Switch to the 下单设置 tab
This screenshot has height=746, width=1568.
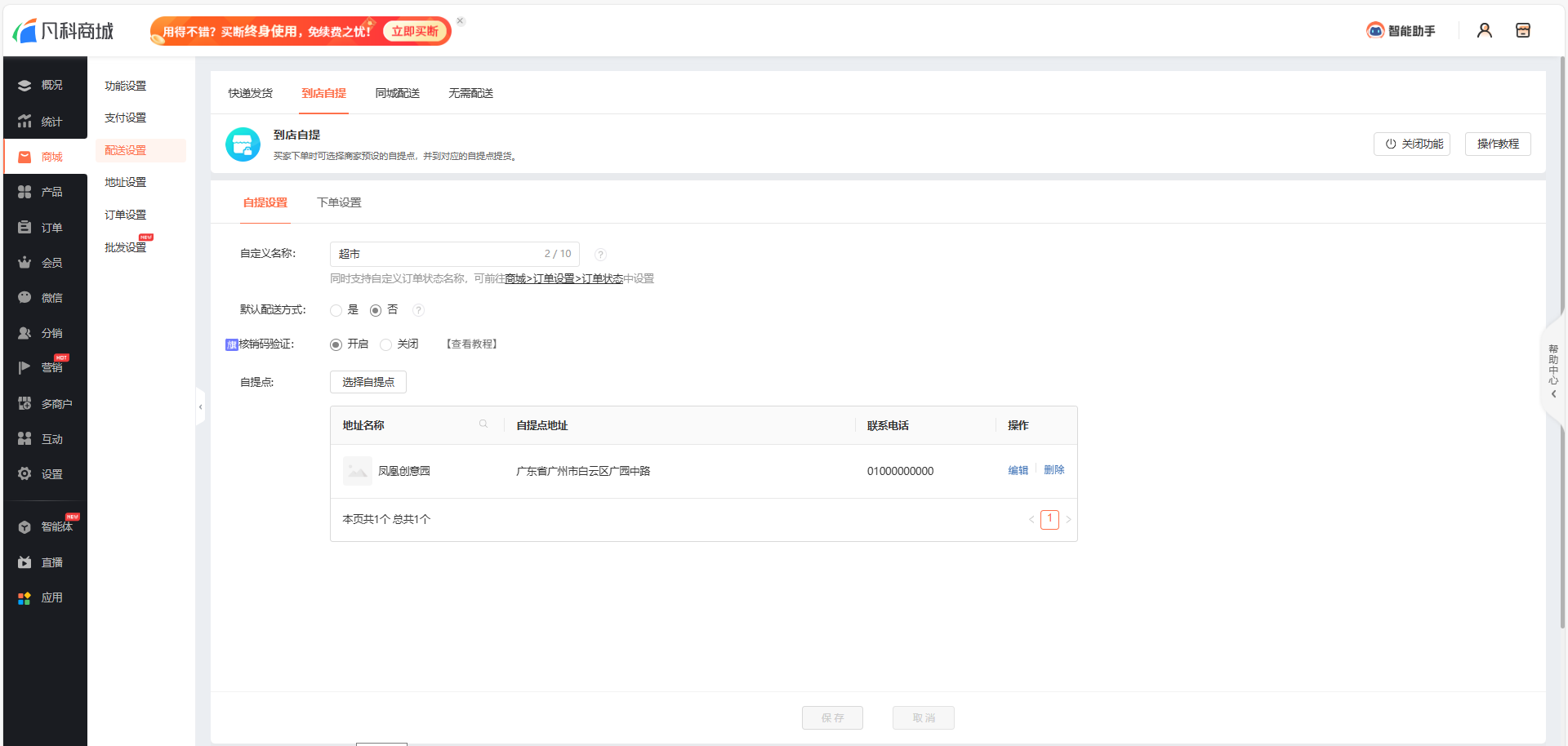coord(339,202)
